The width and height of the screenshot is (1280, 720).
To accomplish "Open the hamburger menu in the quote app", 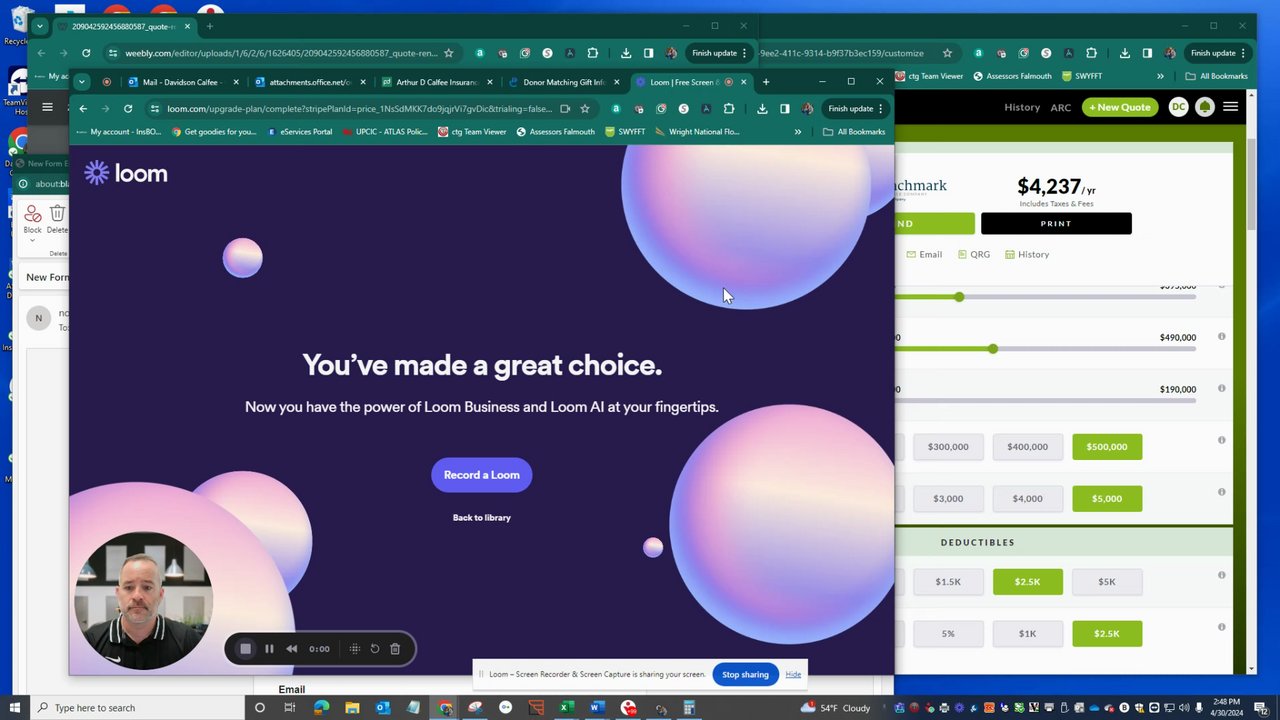I will point(1231,107).
